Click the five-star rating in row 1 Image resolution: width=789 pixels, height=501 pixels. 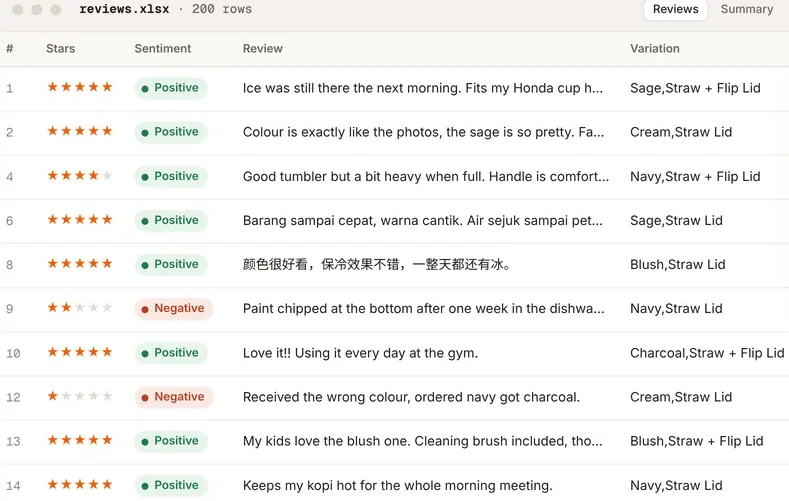pyautogui.click(x=80, y=87)
